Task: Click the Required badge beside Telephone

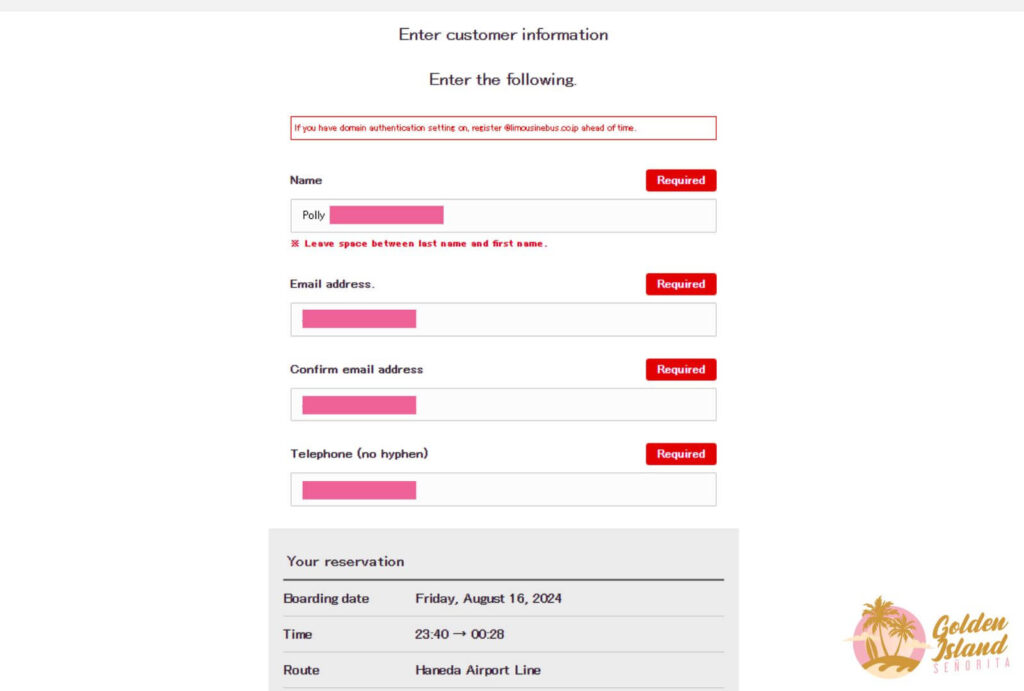Action: [681, 454]
